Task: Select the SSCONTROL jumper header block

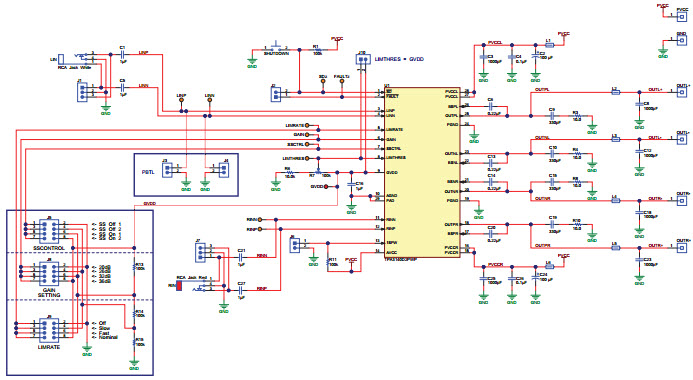Action: [x=49, y=231]
